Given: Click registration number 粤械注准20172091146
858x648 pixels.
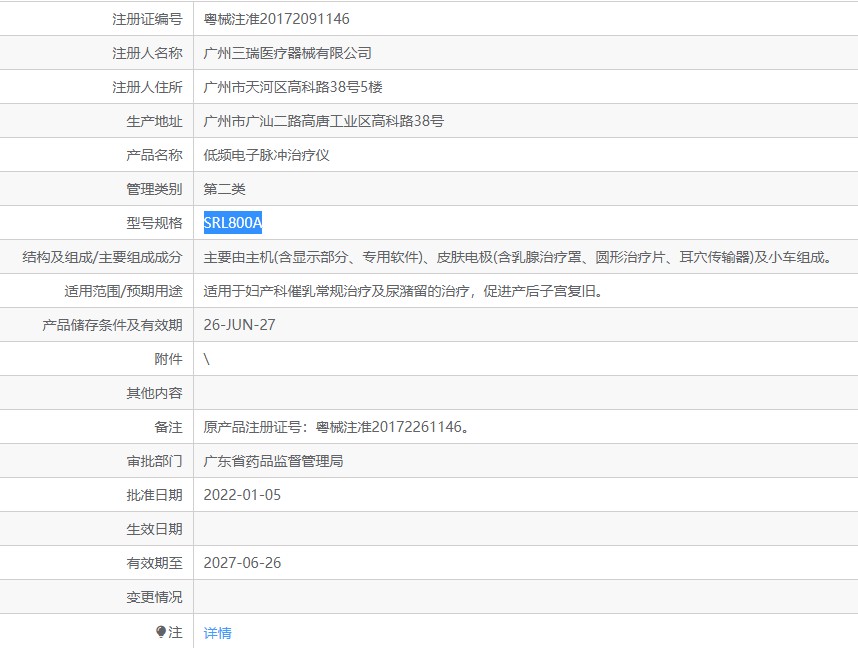Looking at the screenshot, I should [276, 19].
